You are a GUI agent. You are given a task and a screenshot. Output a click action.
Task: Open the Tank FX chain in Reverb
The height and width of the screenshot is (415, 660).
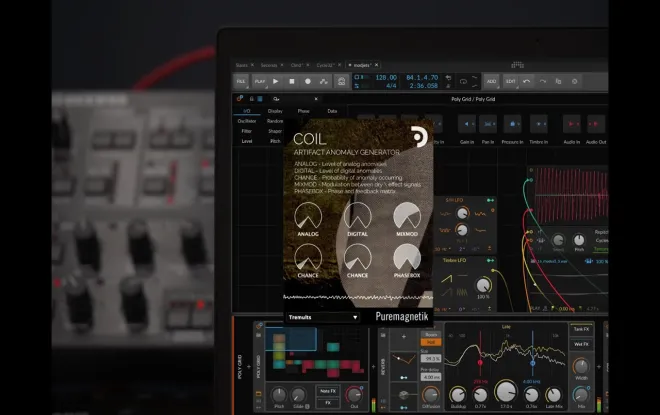pos(581,329)
